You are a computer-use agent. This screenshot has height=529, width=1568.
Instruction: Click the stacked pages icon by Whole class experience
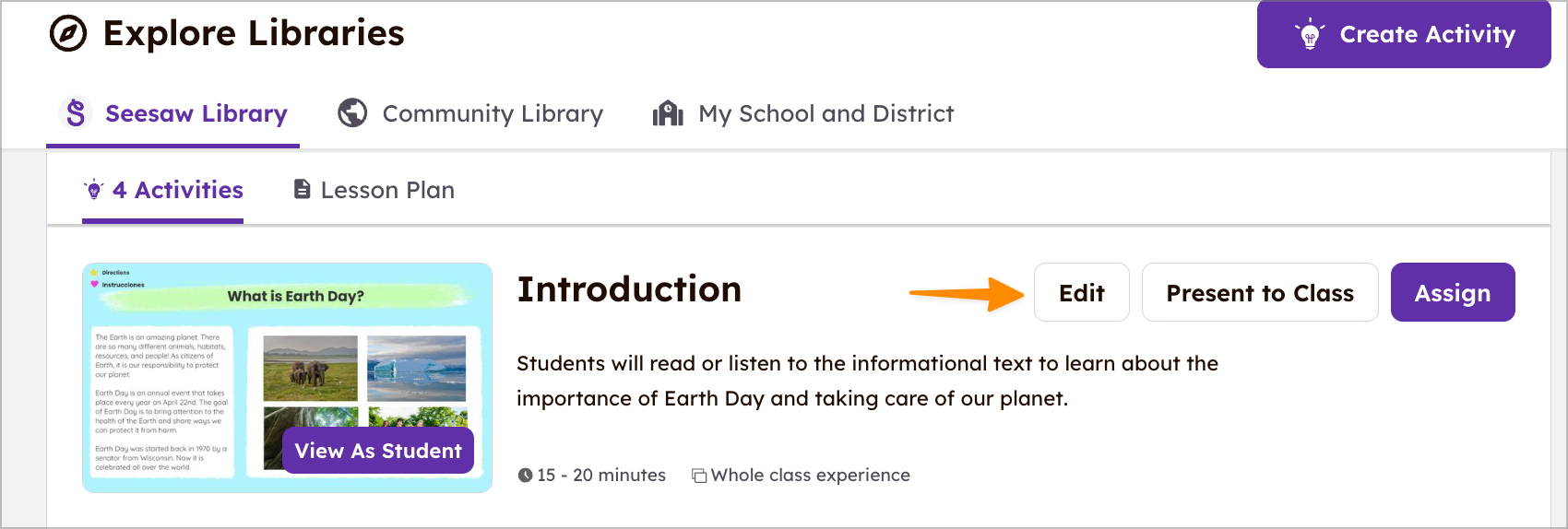click(x=699, y=476)
